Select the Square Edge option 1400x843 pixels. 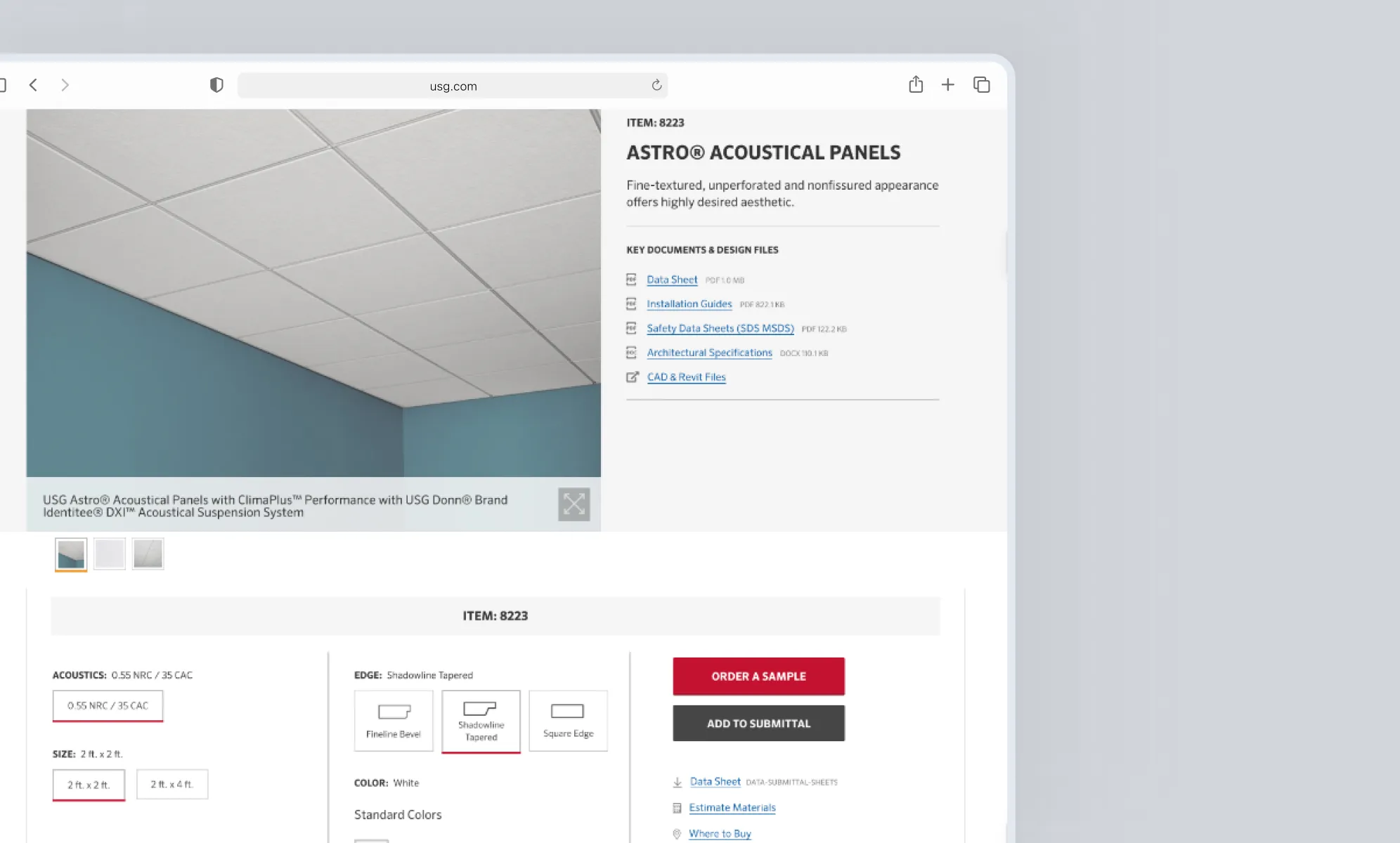[x=568, y=721]
